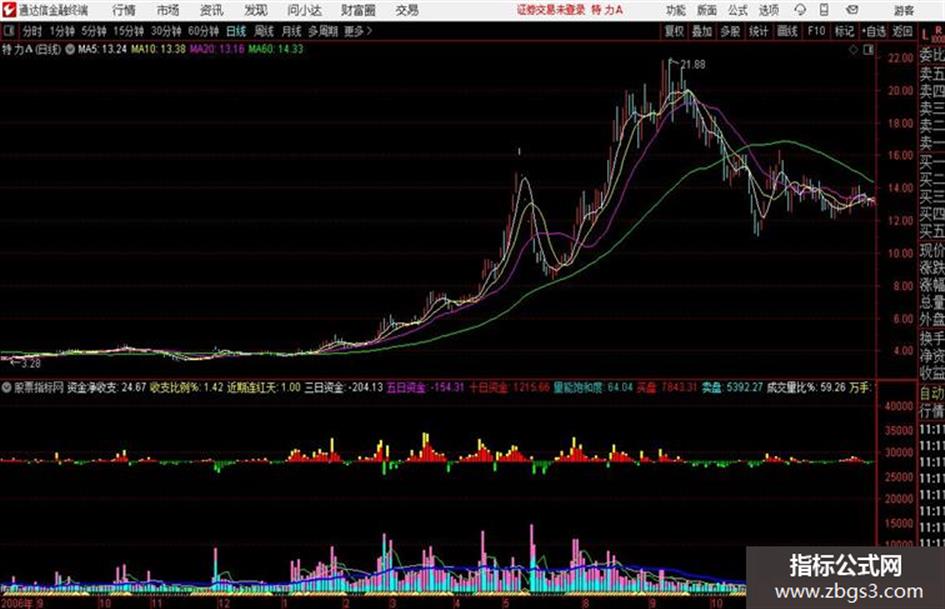
Task: Click the 复权 toolbar button
Action: tap(674, 31)
